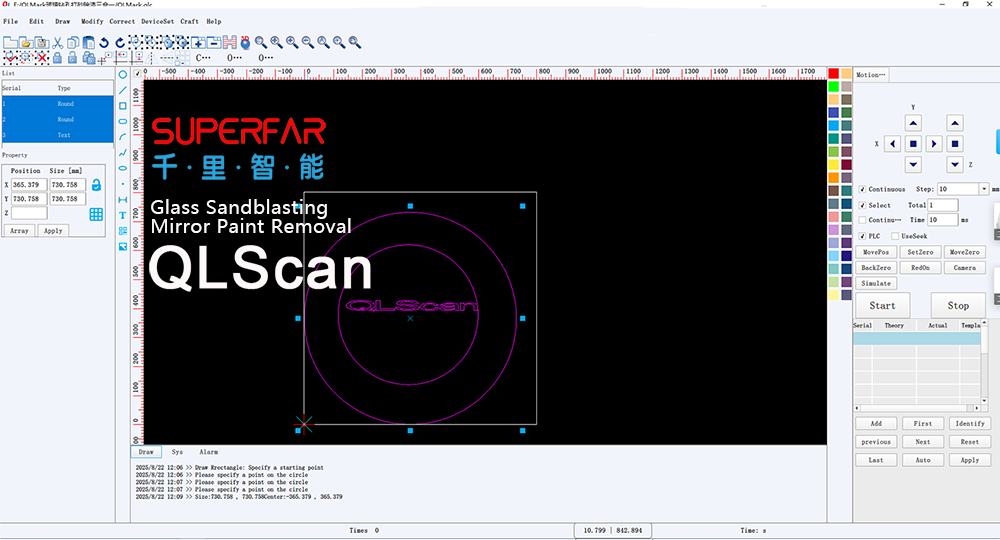Click the RedOn button
The width and height of the screenshot is (1000, 540).
[x=920, y=268]
